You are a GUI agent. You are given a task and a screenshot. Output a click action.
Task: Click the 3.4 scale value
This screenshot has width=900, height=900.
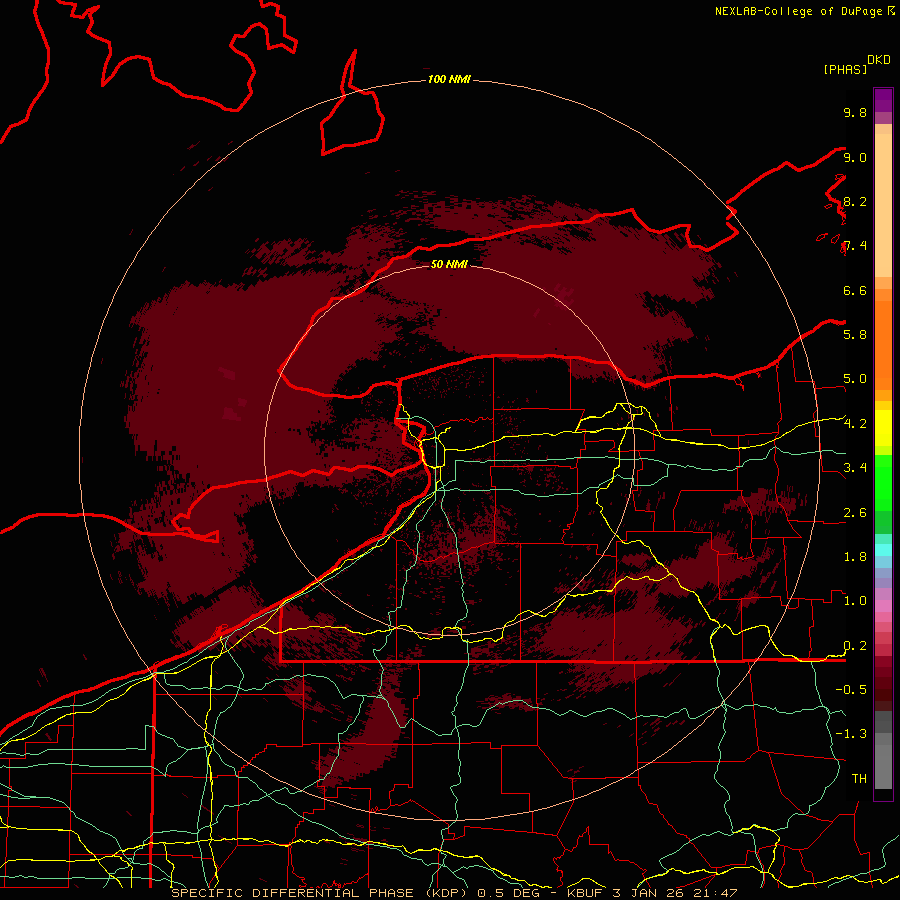(x=855, y=467)
